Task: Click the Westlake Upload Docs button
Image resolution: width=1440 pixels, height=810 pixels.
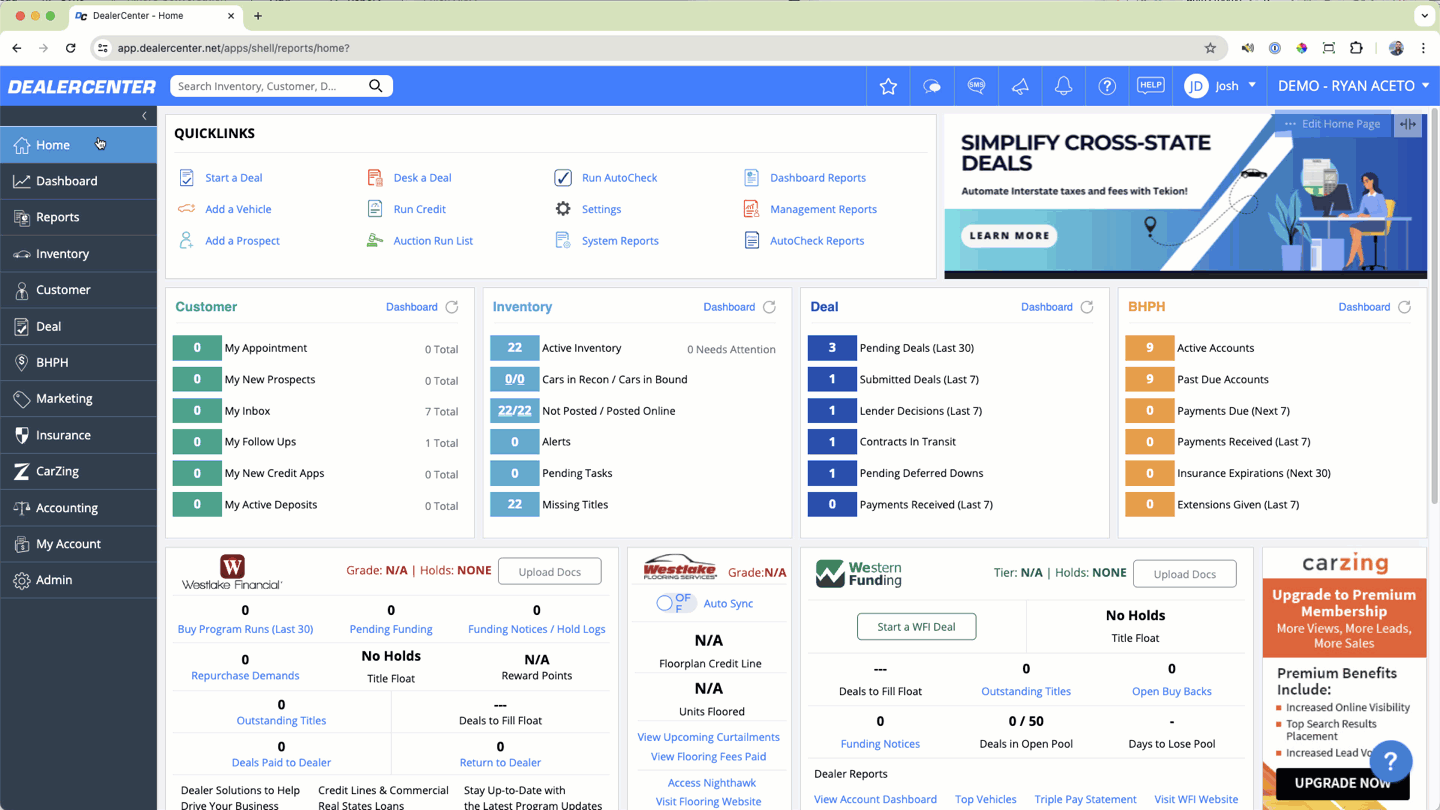Action: pyautogui.click(x=549, y=572)
